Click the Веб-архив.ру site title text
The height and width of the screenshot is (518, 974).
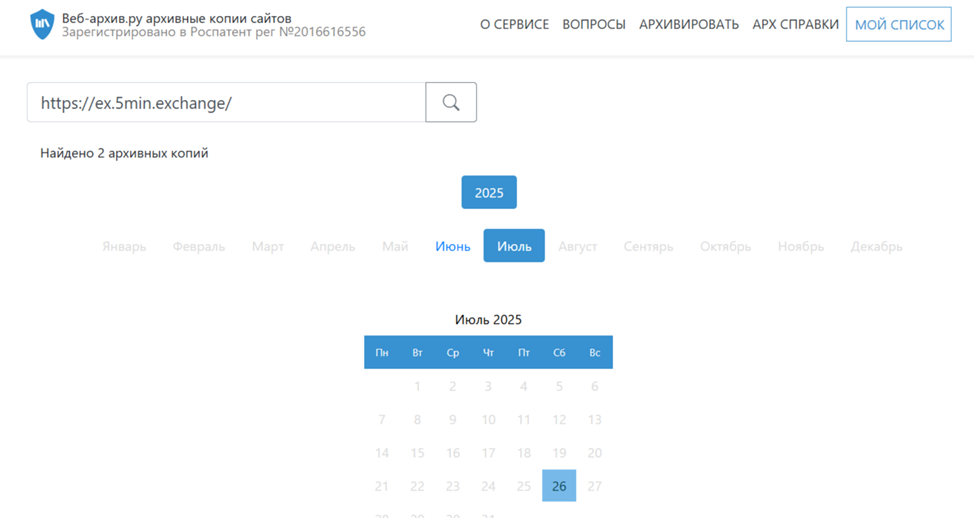(x=176, y=18)
